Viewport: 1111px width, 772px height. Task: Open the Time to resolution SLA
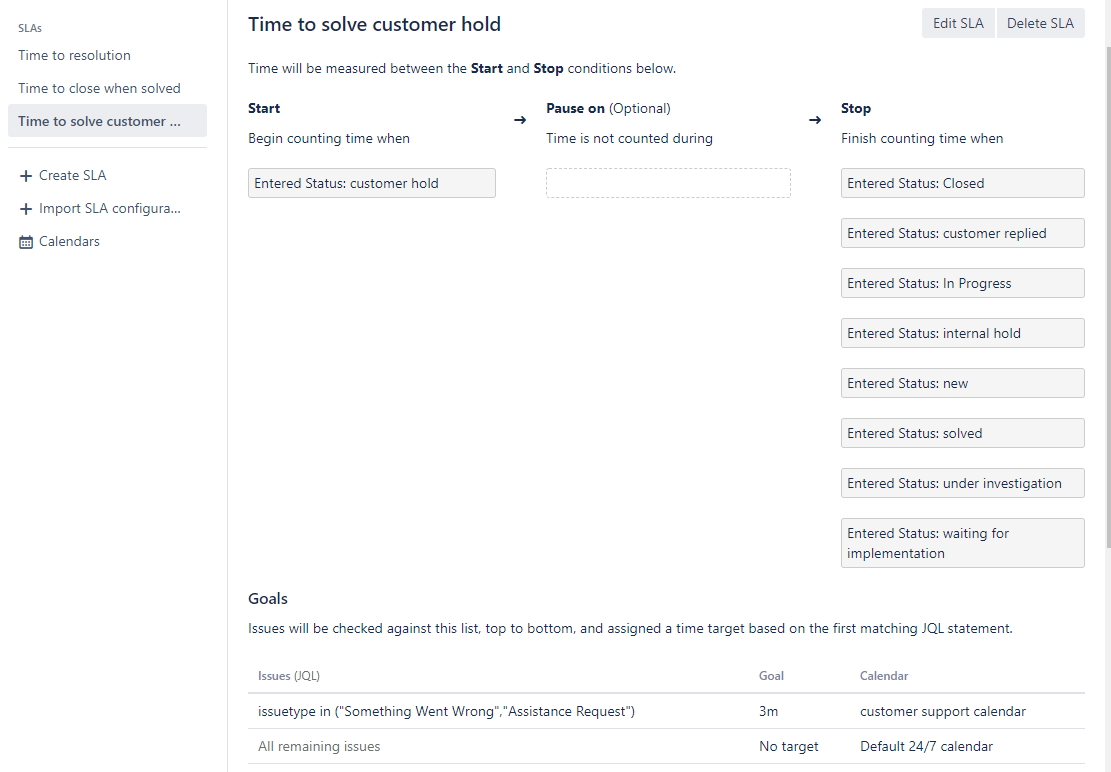(x=74, y=55)
